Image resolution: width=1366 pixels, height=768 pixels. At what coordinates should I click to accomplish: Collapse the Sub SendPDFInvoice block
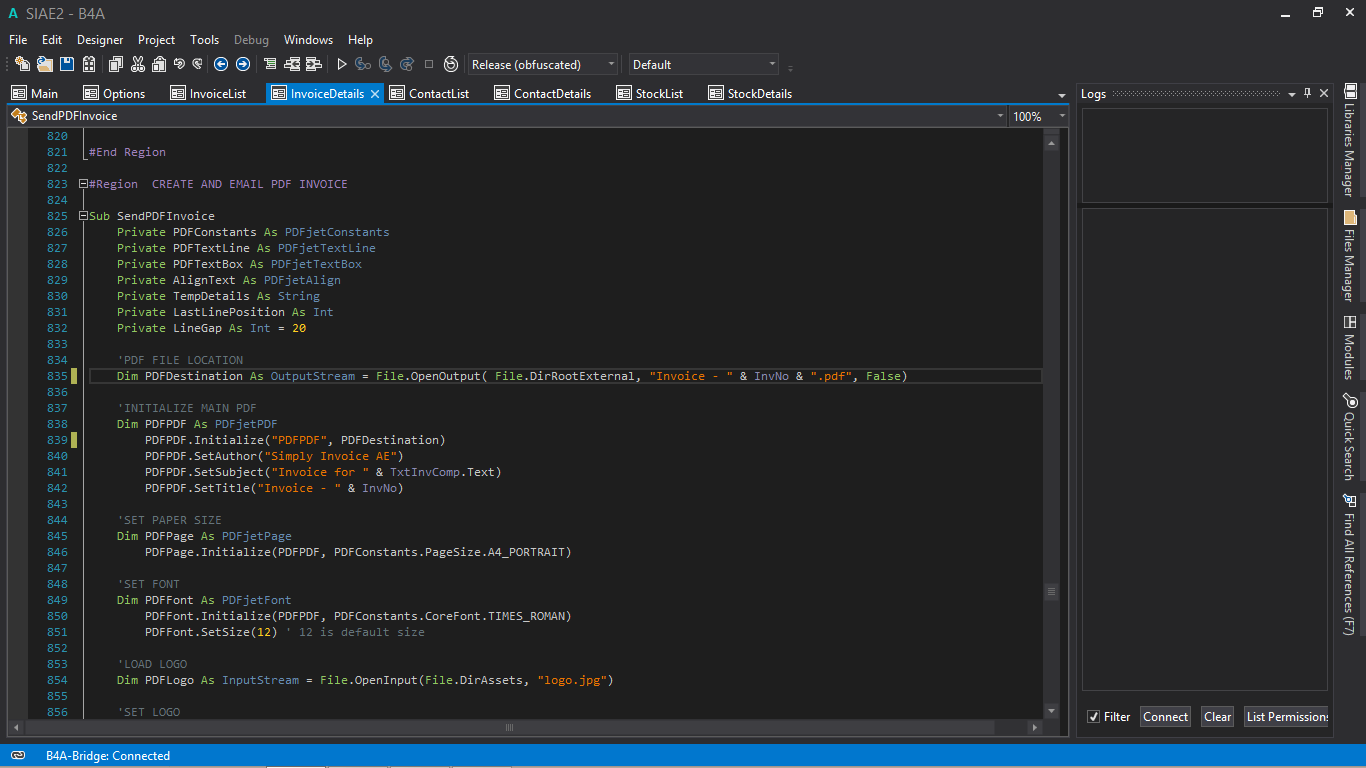83,216
